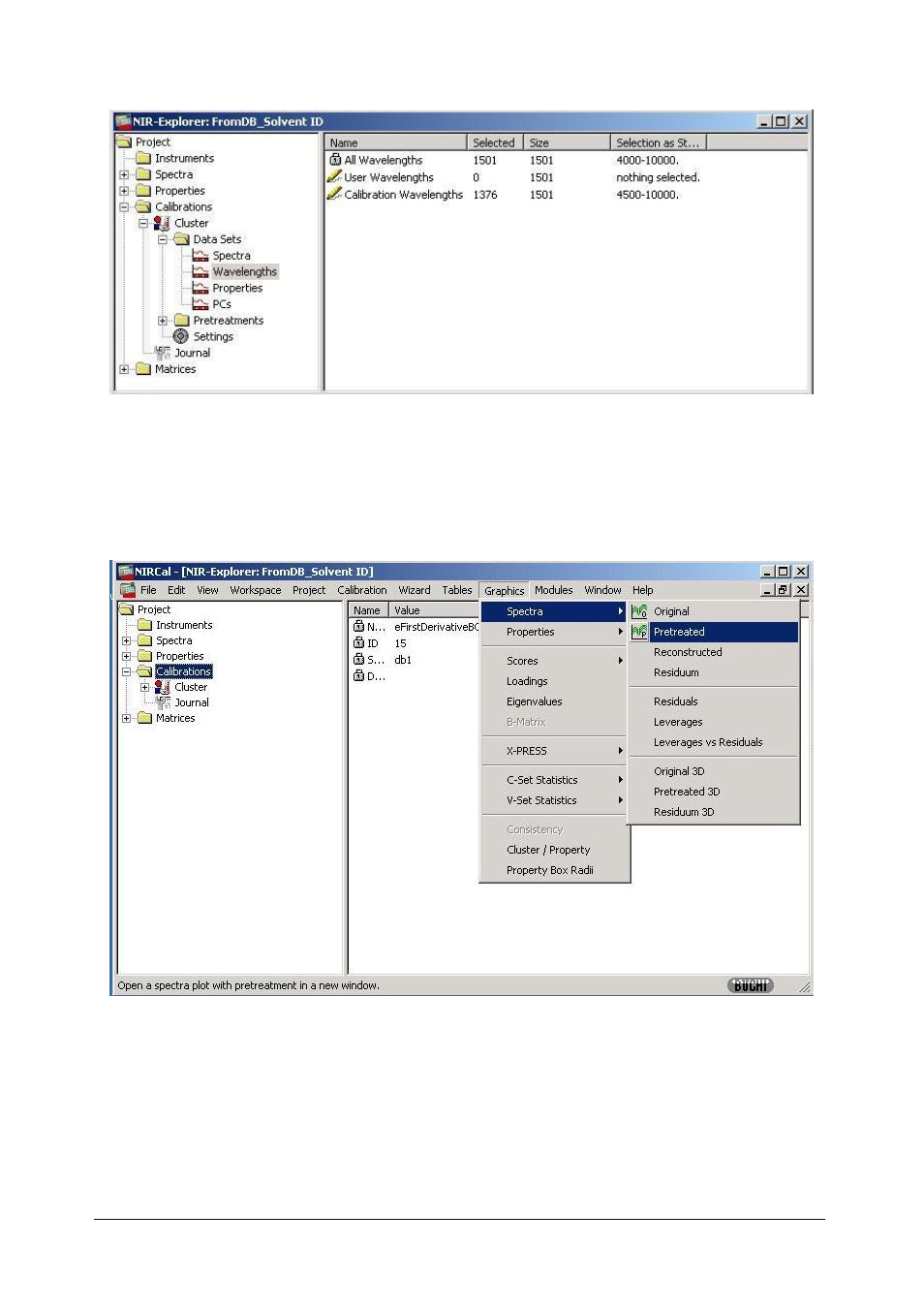The height and width of the screenshot is (1308, 924).
Task: Expand the Matrices node in the NIR-Explorer window tree
Action: tap(124, 369)
